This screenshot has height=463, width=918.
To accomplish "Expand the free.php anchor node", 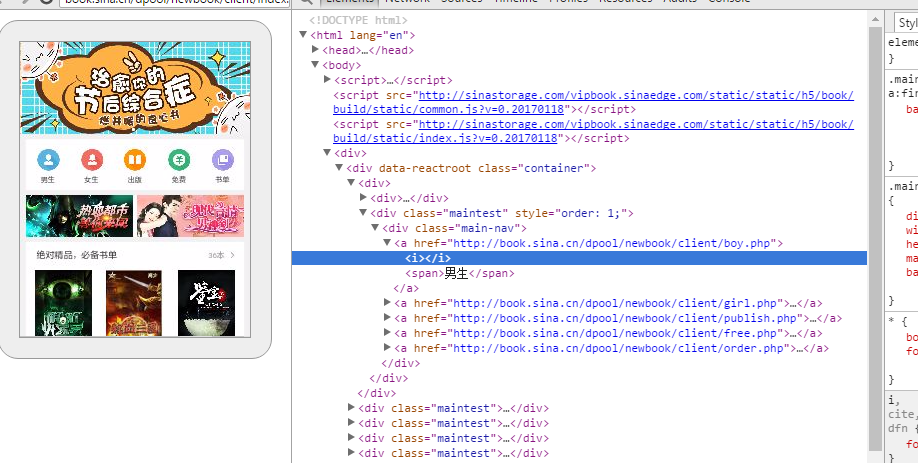I will click(388, 332).
